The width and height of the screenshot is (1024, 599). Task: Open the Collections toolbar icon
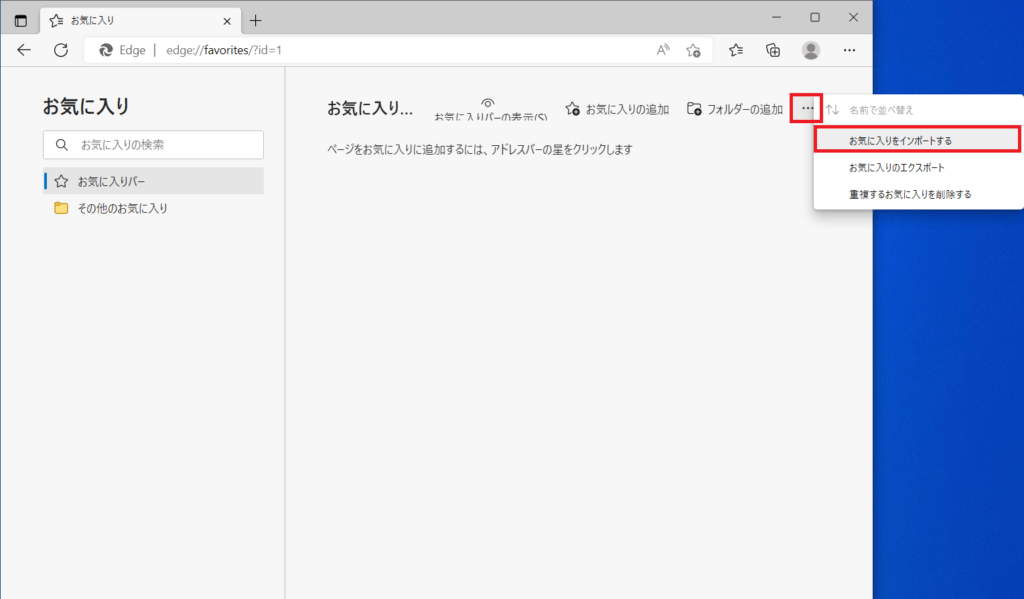773,50
